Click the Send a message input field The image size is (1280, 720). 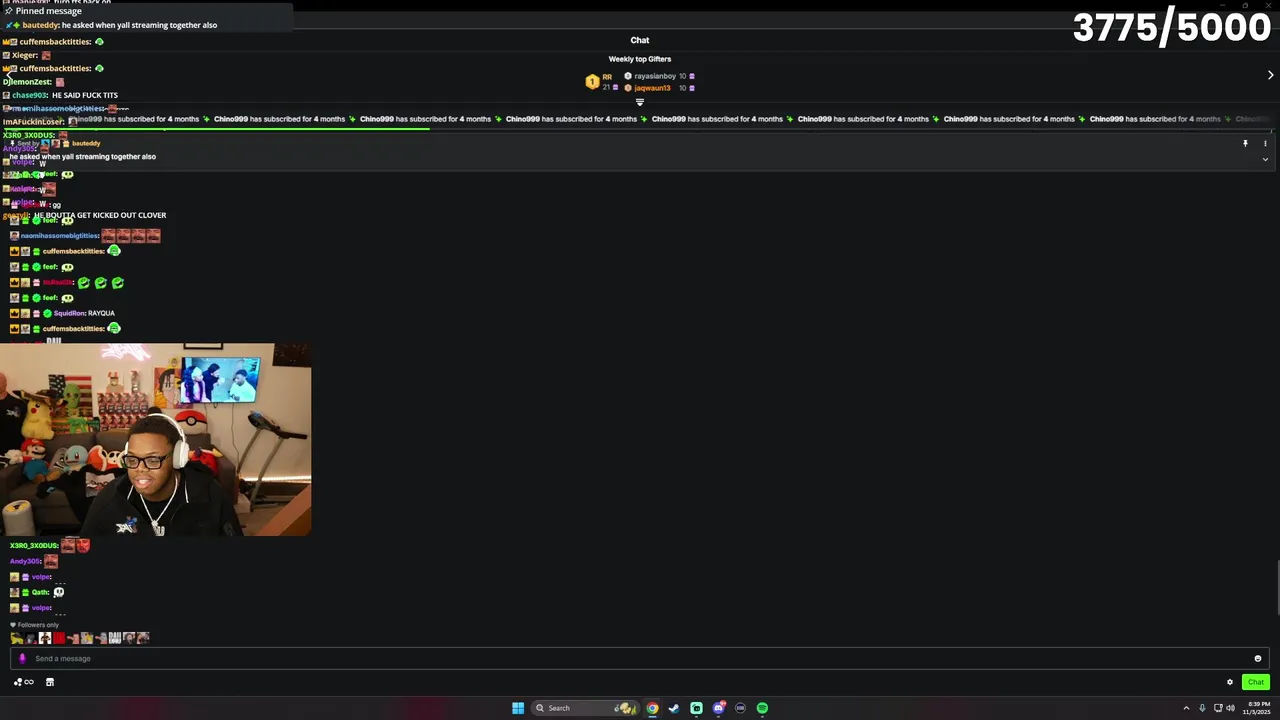(640, 658)
